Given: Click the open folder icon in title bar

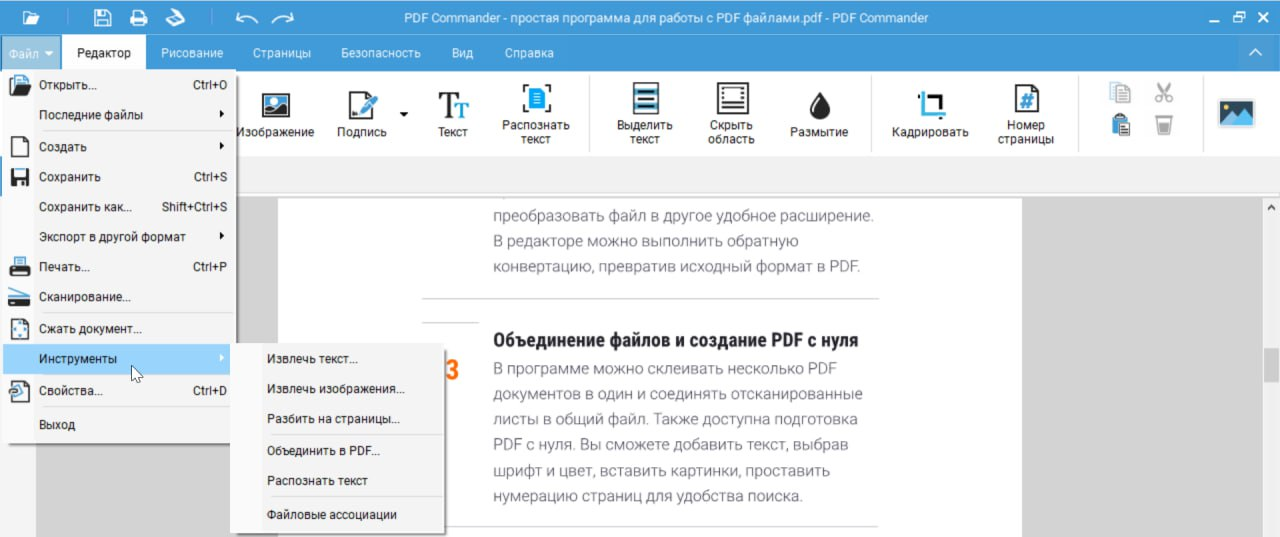Looking at the screenshot, I should coord(31,17).
